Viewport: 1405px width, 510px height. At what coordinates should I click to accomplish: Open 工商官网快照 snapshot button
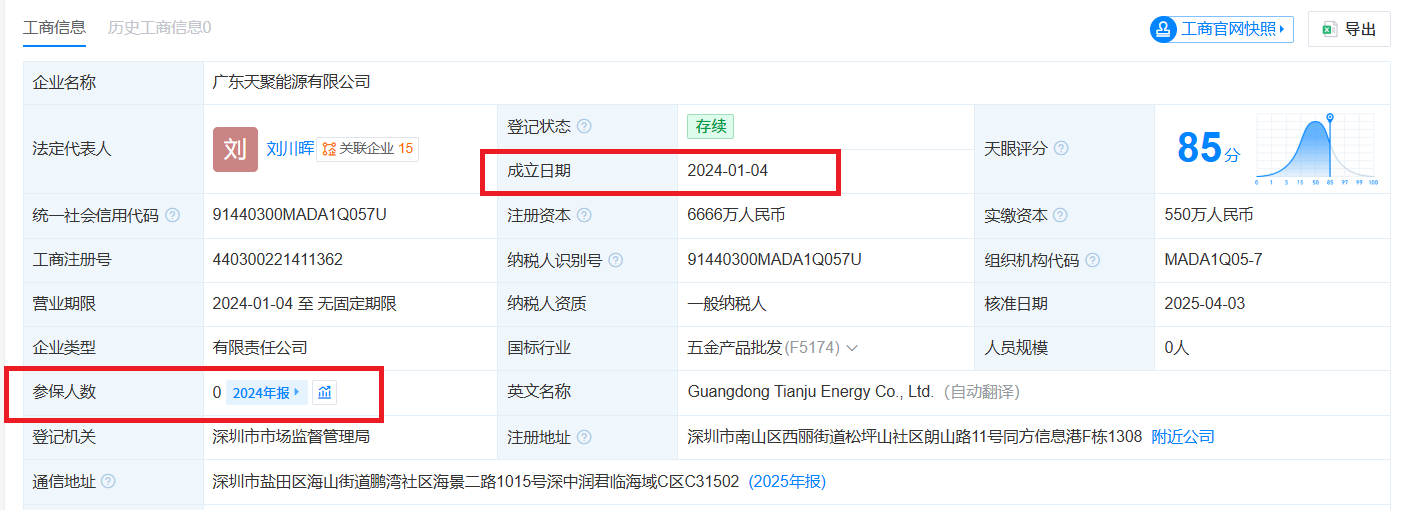(1221, 29)
